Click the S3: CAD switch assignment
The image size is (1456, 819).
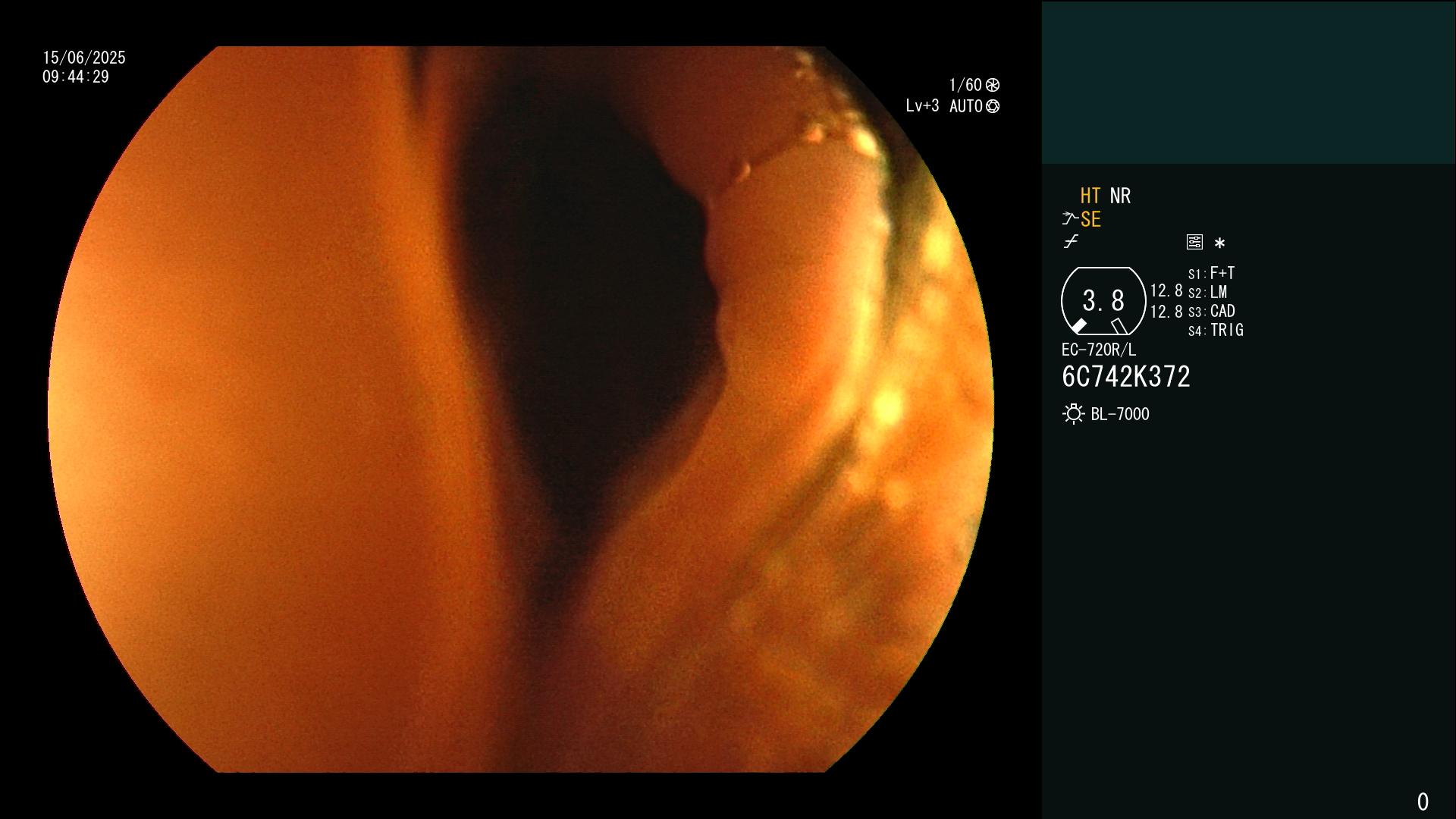pyautogui.click(x=1212, y=311)
